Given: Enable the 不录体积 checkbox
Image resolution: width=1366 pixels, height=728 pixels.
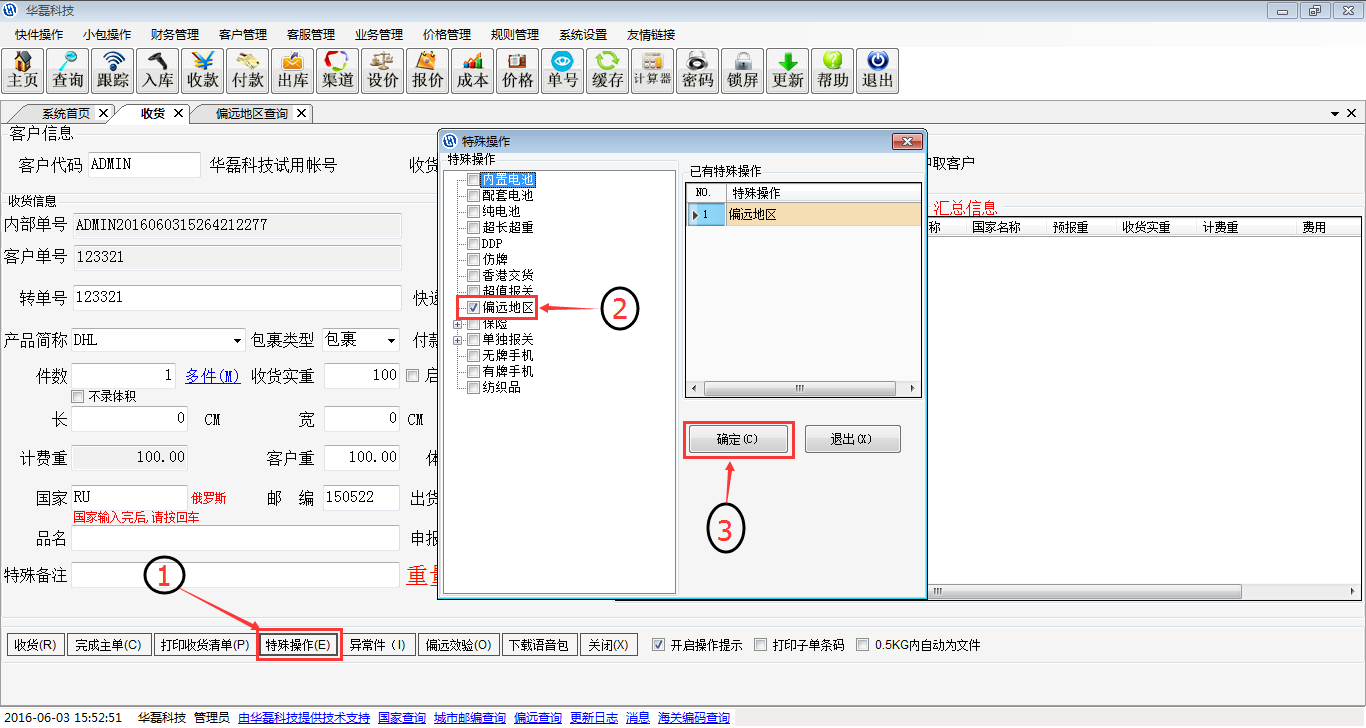Looking at the screenshot, I should [x=78, y=397].
